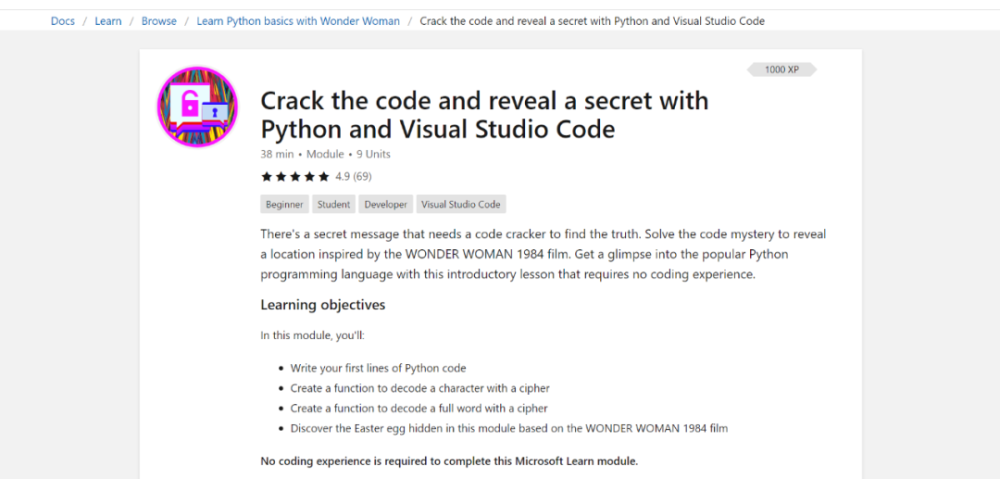Open the Docs breadcrumb link
This screenshot has height=479, width=1000.
[x=63, y=21]
